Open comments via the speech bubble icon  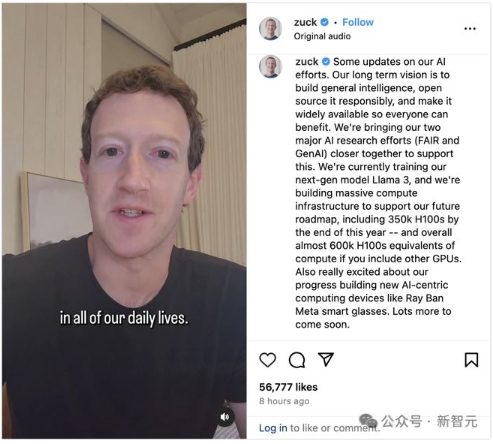pos(297,360)
